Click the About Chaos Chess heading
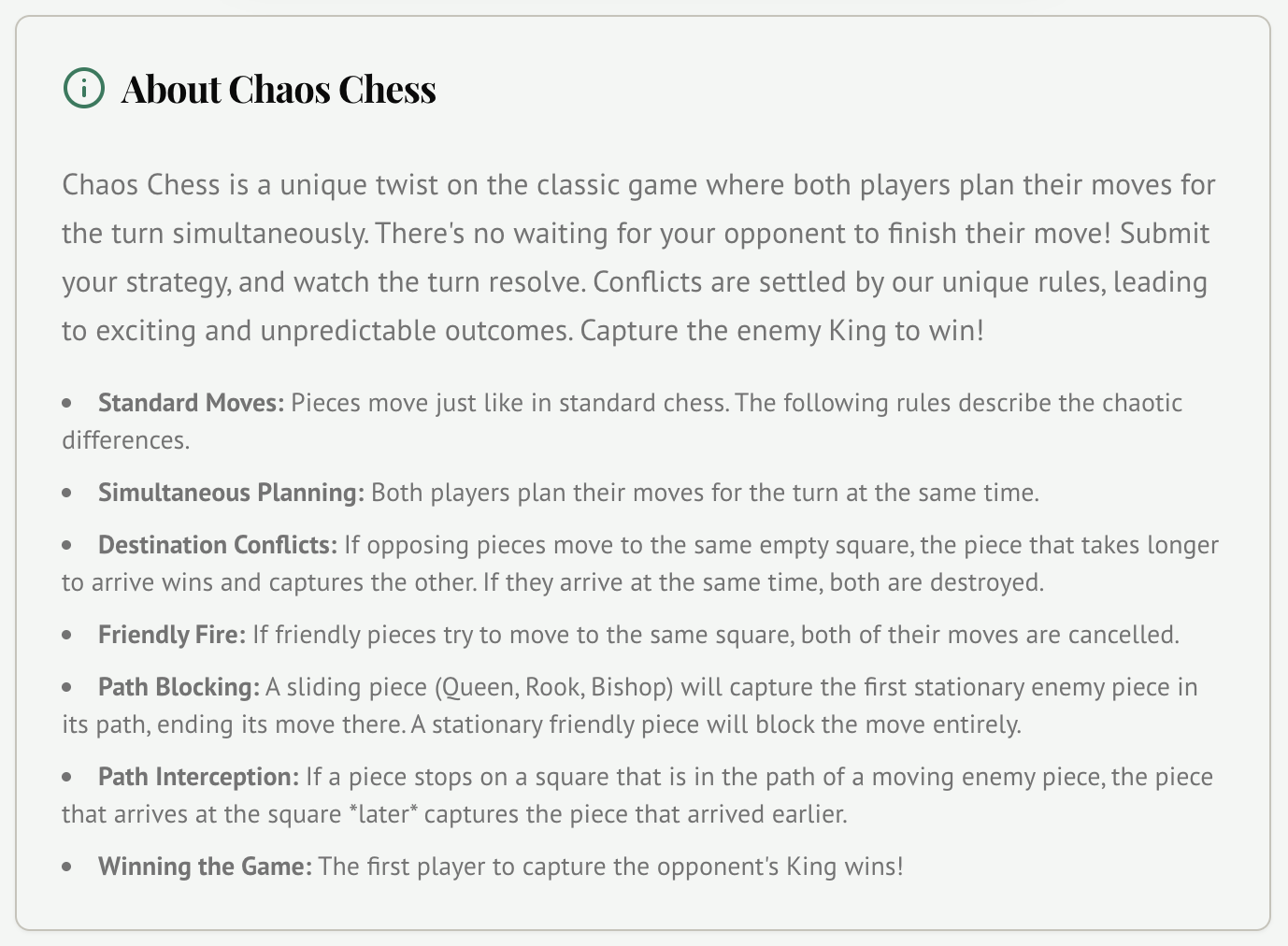Screen dimensions: 1288x946 (279, 89)
